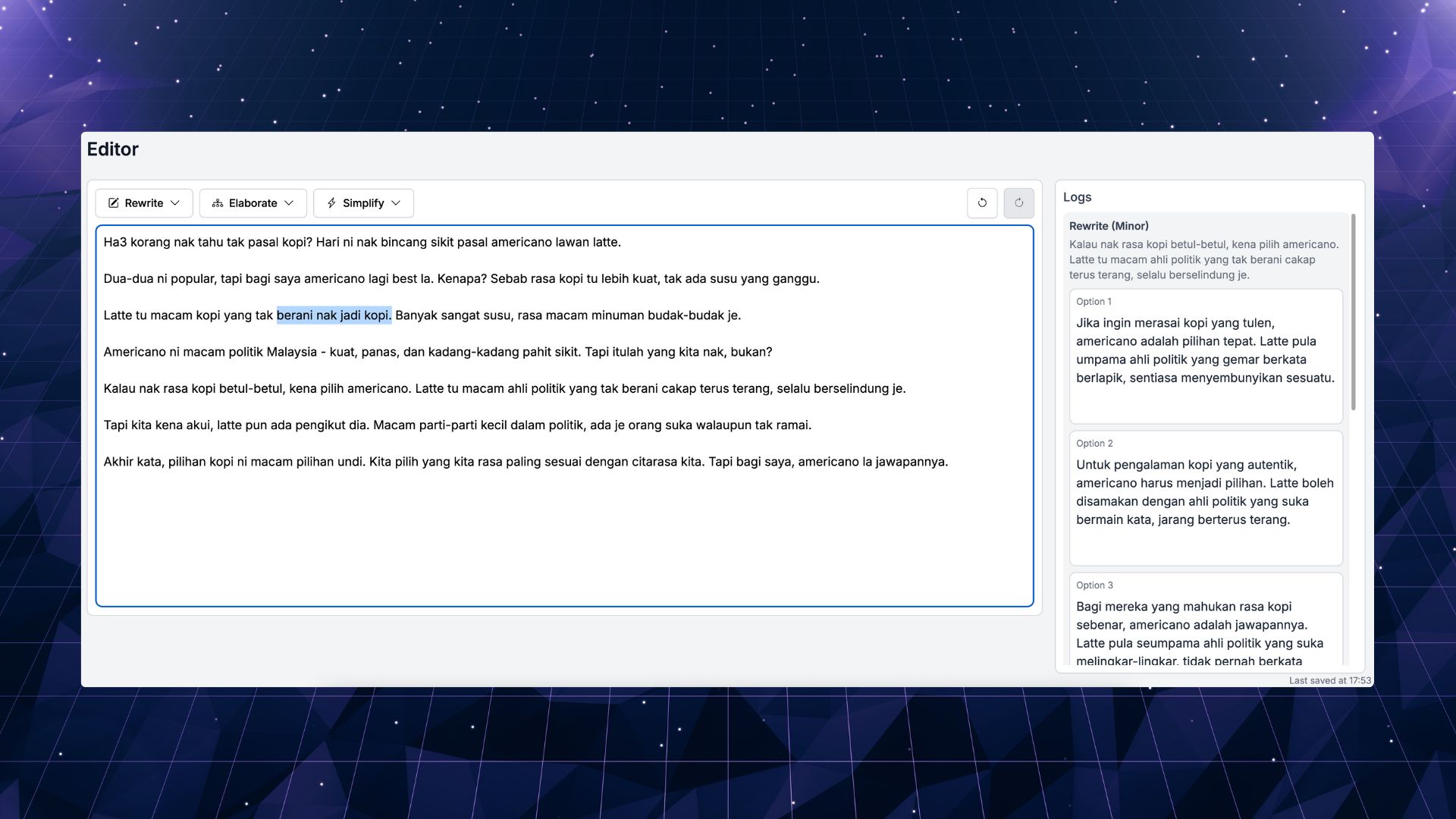Click the Simplify lightning icon

tap(331, 203)
